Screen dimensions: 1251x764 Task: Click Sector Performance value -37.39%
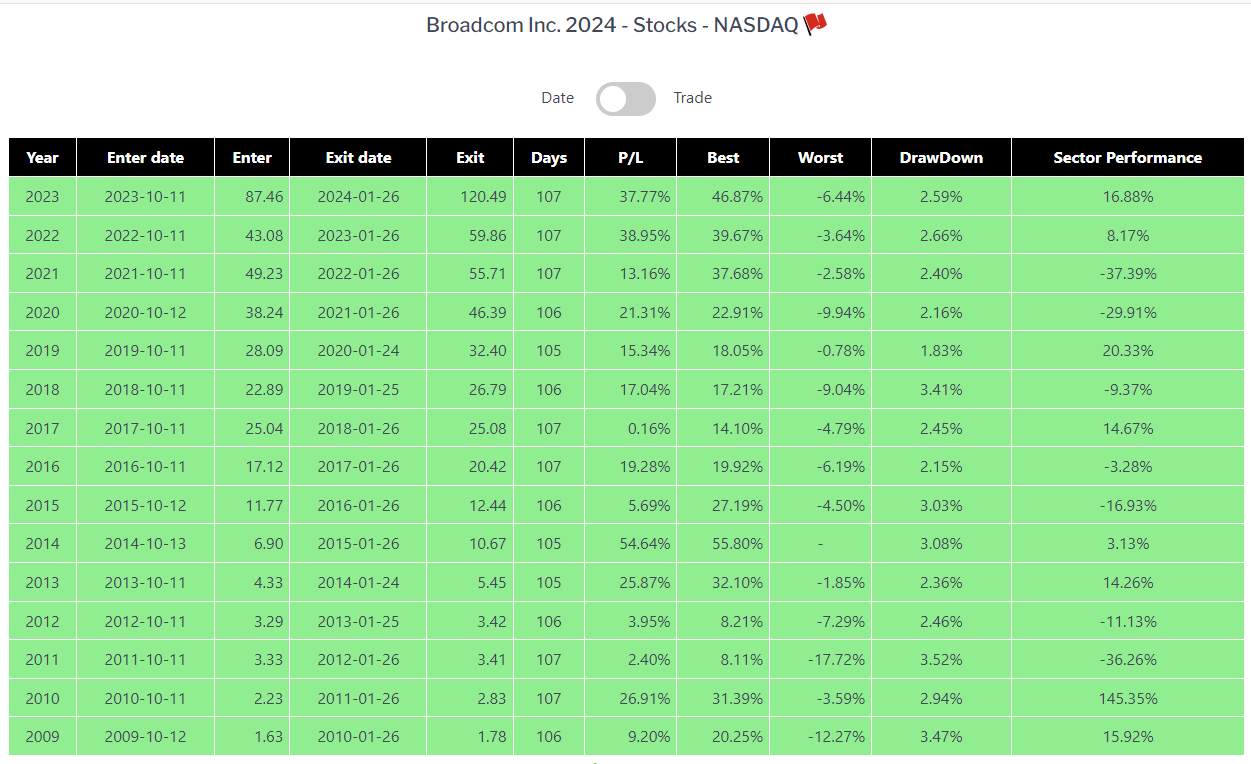[1128, 274]
